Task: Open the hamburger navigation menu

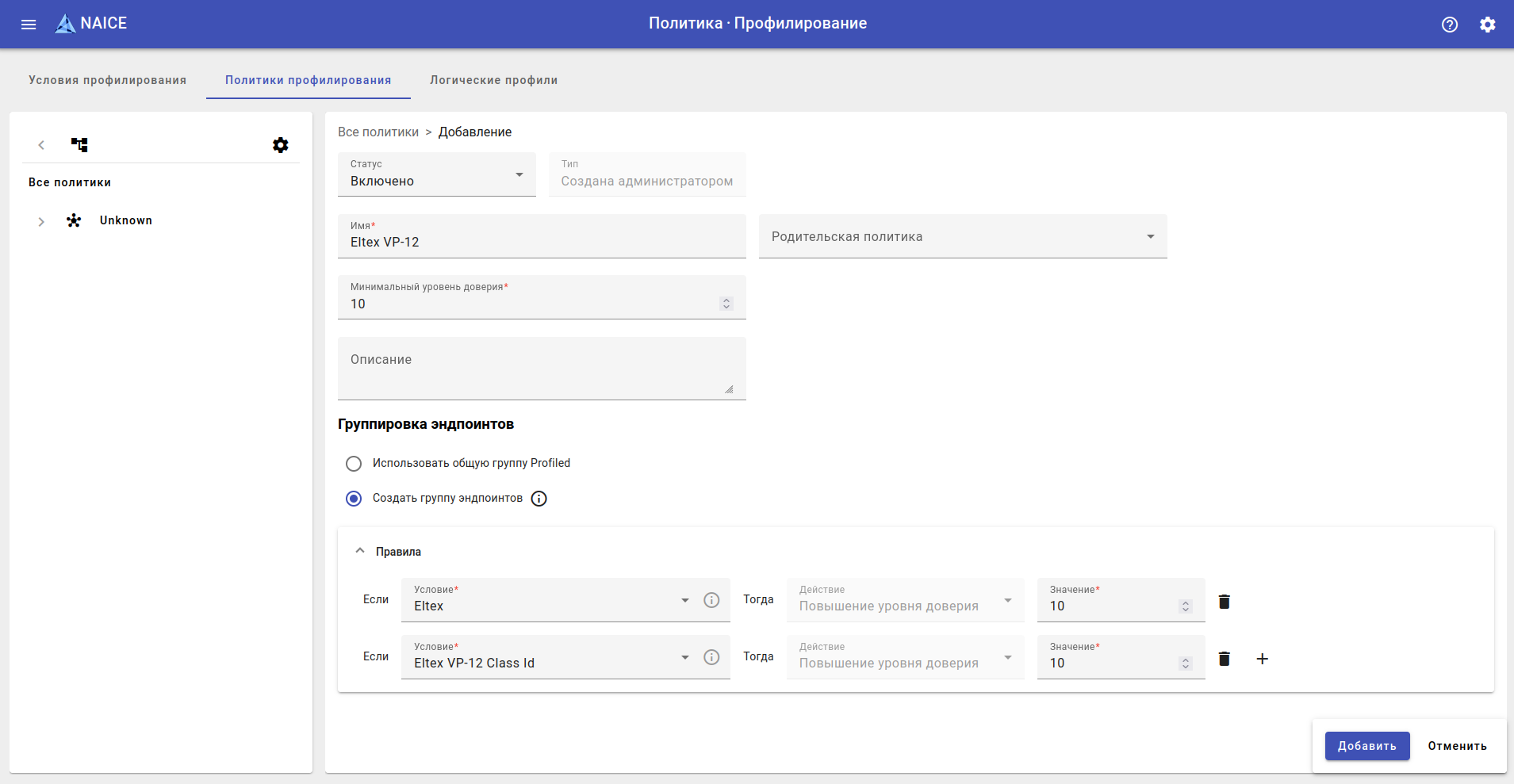Action: click(x=29, y=25)
